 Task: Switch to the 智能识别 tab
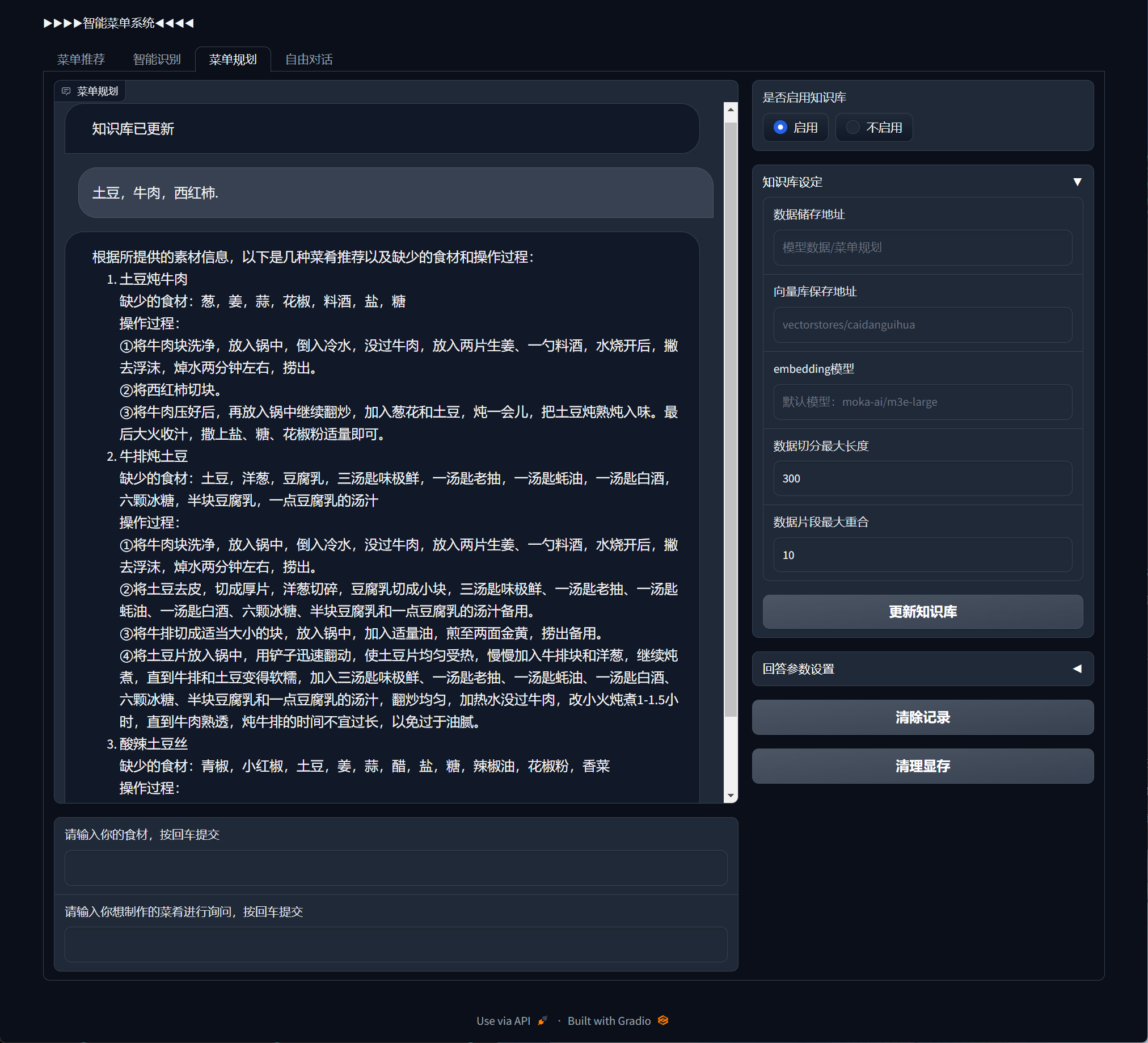(x=157, y=59)
